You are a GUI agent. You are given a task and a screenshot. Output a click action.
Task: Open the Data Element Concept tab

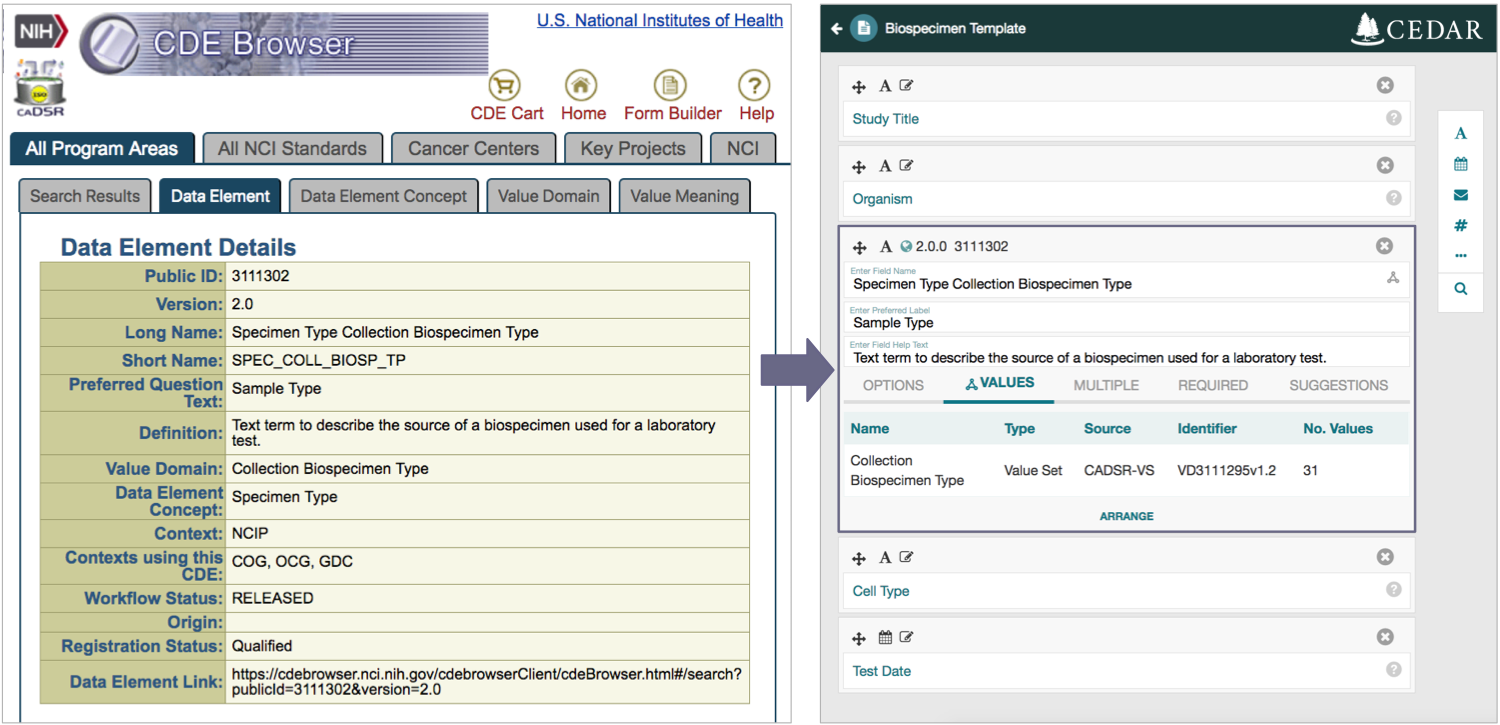(x=383, y=196)
